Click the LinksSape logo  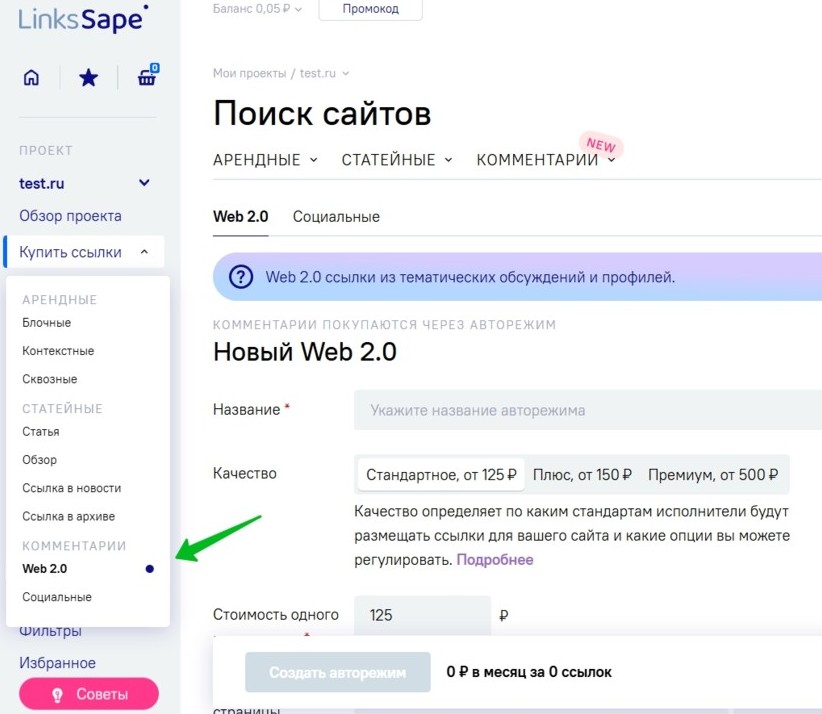point(83,19)
